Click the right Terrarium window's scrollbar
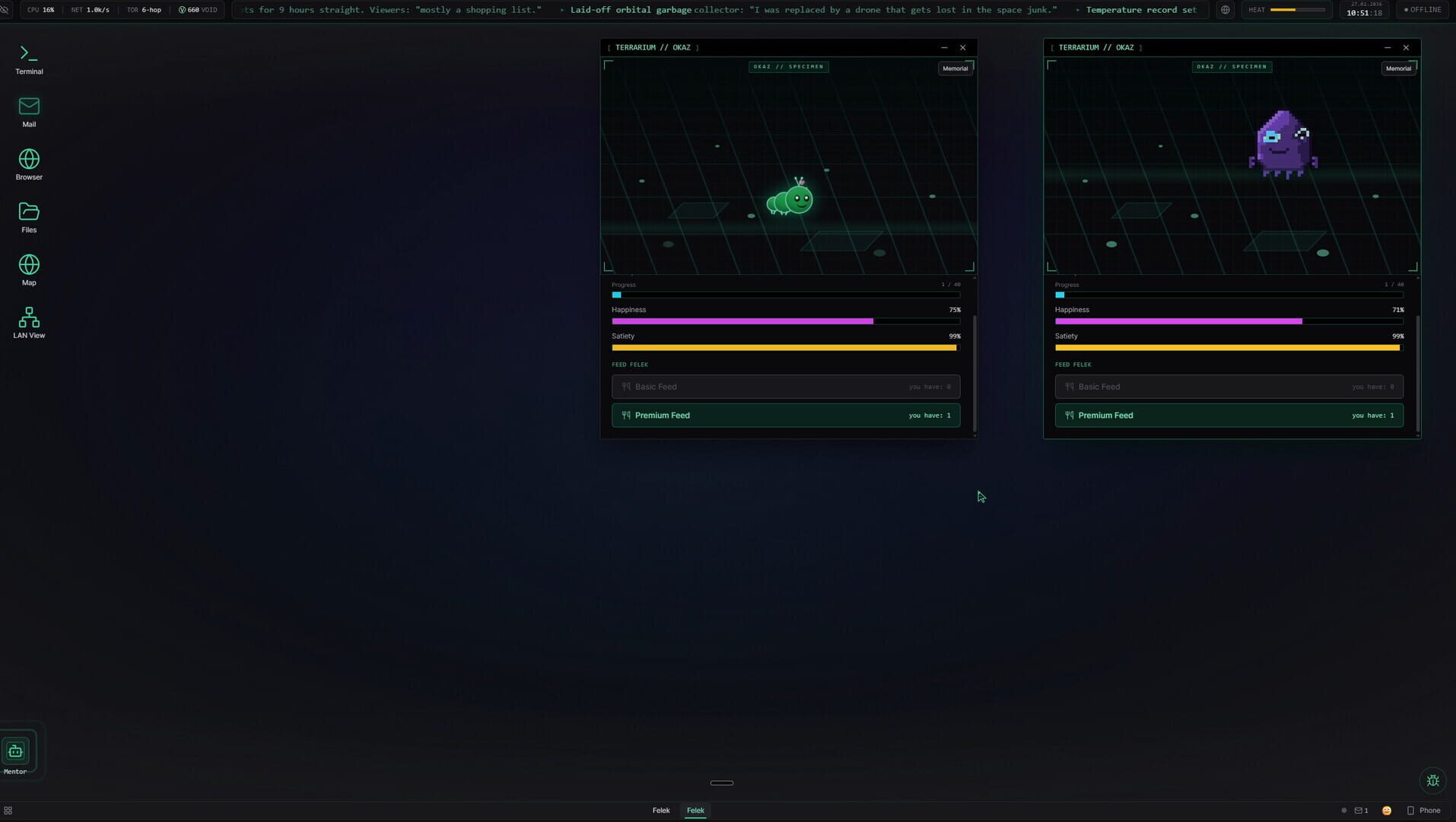This screenshot has width=1456, height=822. point(1418,374)
